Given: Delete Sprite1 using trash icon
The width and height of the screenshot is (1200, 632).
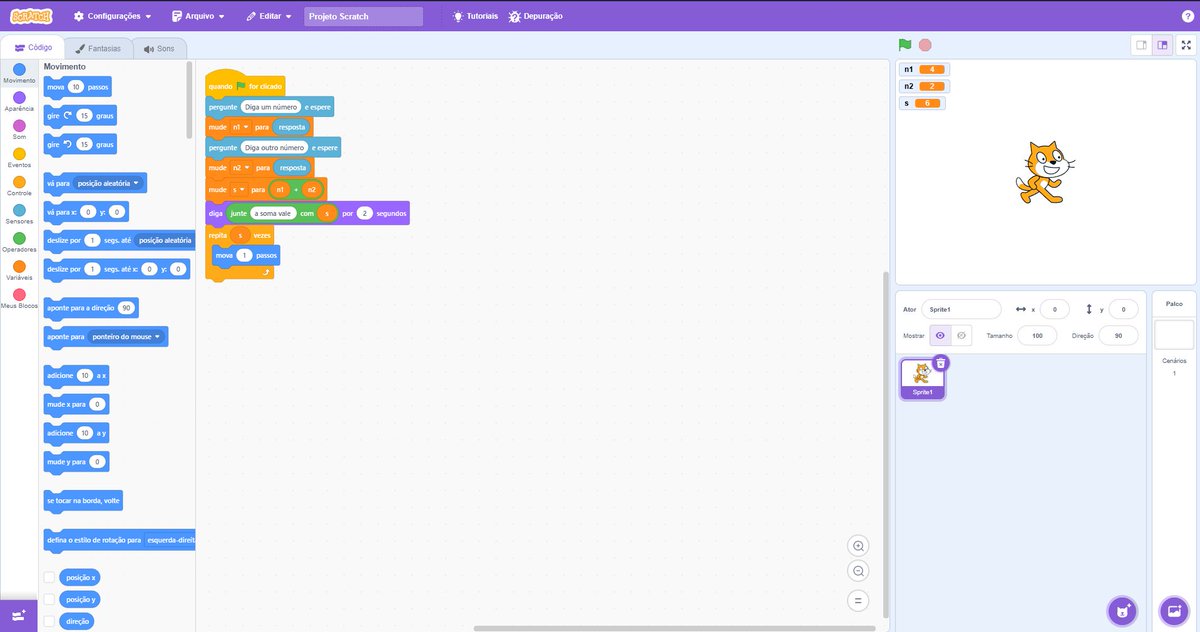Looking at the screenshot, I should coord(940,363).
